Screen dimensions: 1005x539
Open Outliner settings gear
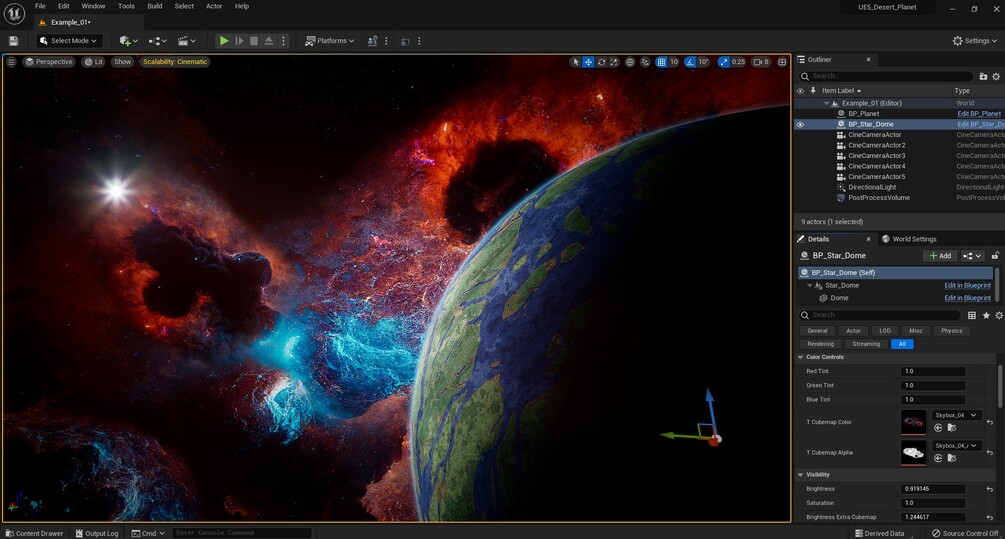pyautogui.click(x=996, y=76)
